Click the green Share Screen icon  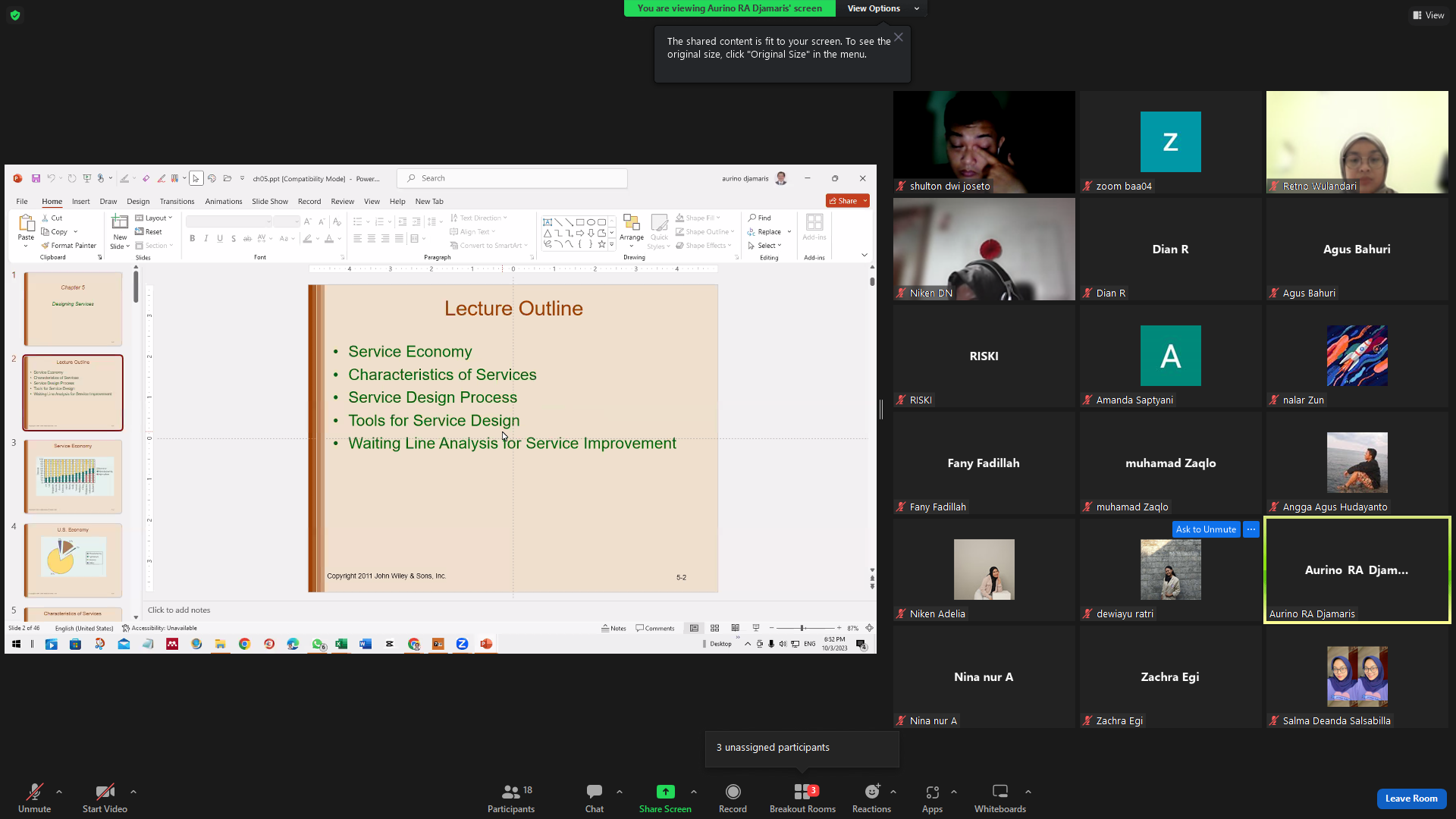pyautogui.click(x=665, y=792)
